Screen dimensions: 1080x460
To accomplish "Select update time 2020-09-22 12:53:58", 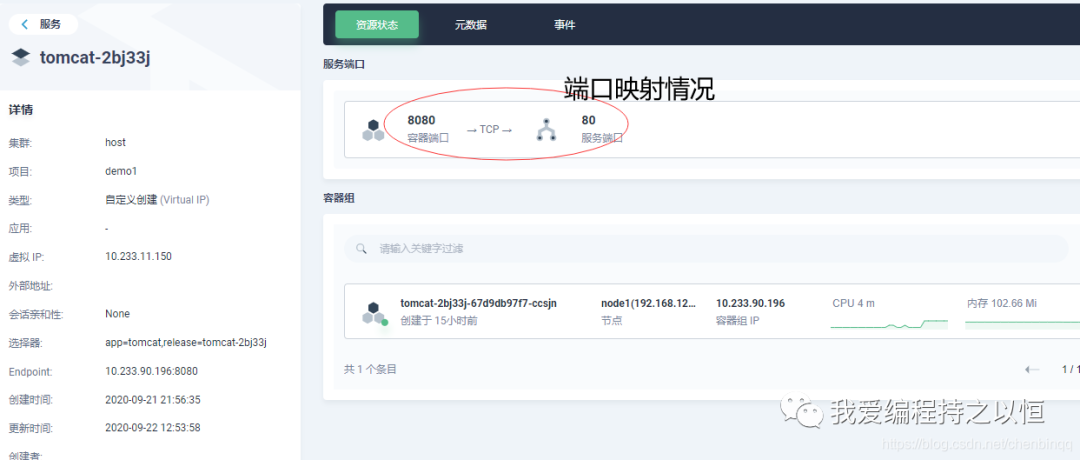I will (x=153, y=428).
